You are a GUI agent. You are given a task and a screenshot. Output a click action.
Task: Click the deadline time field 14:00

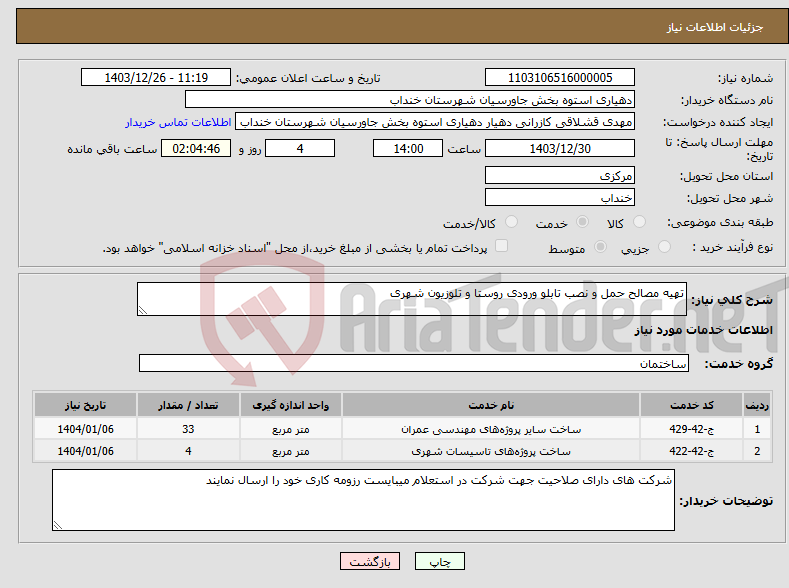click(408, 148)
